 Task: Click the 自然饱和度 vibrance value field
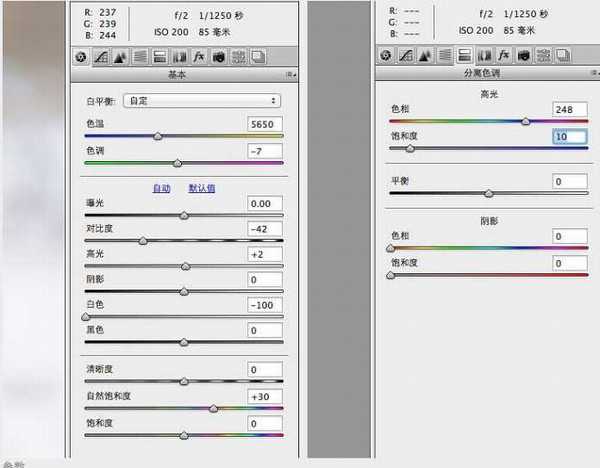click(x=265, y=397)
